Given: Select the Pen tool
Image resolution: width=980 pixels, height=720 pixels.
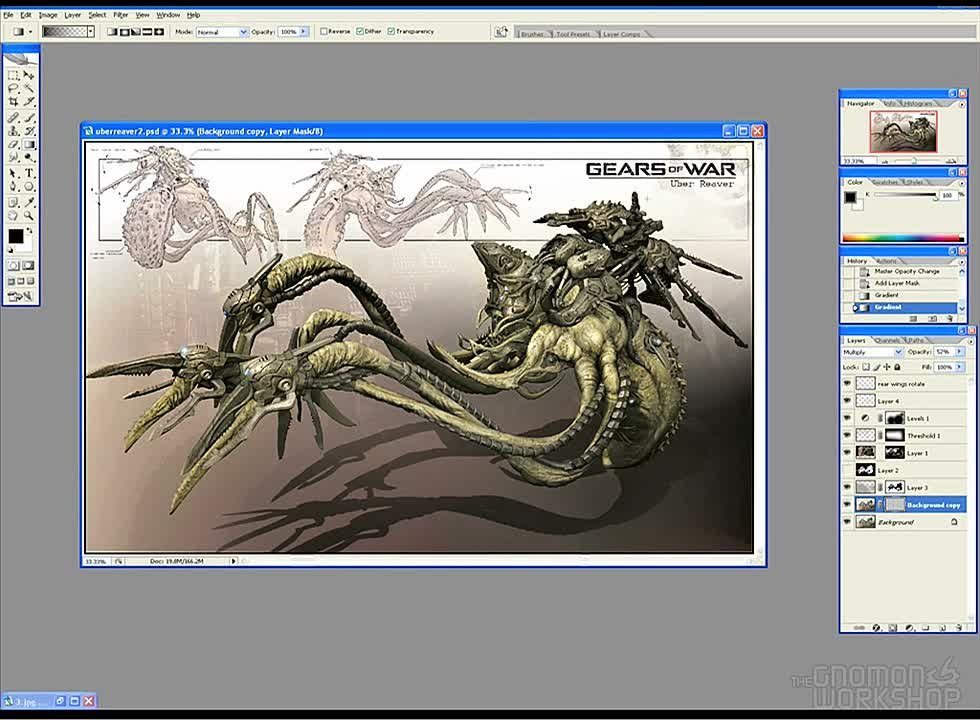Looking at the screenshot, I should (x=13, y=186).
